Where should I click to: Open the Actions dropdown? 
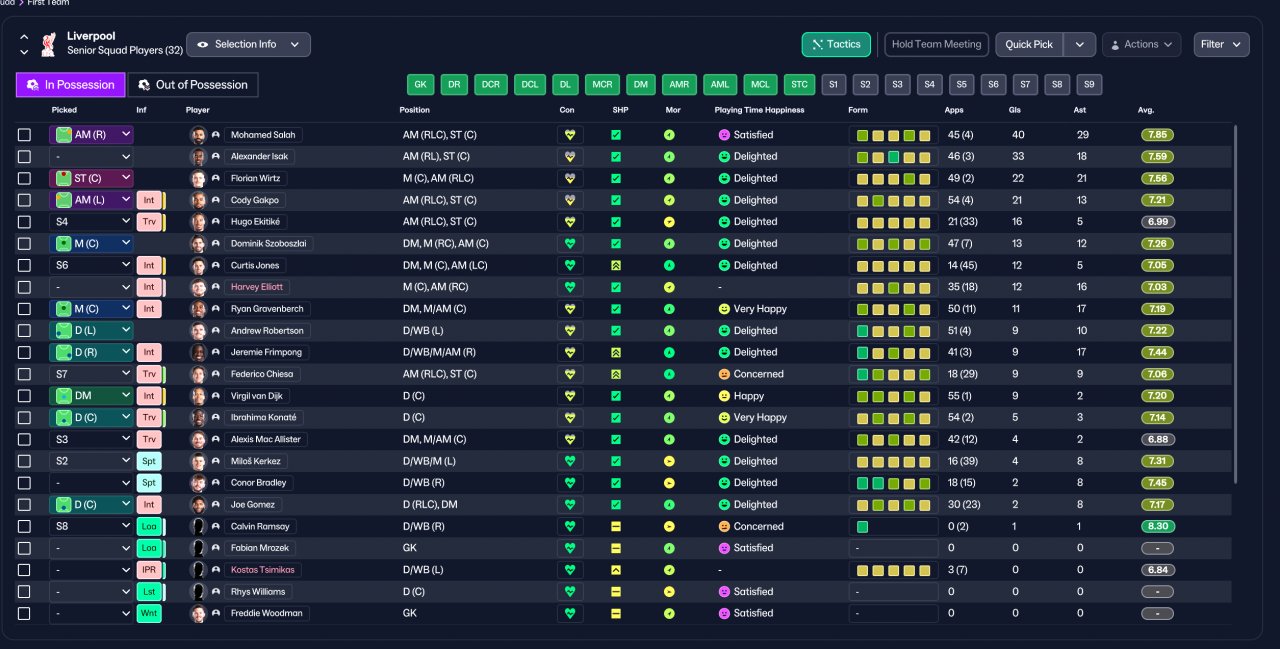click(1141, 44)
